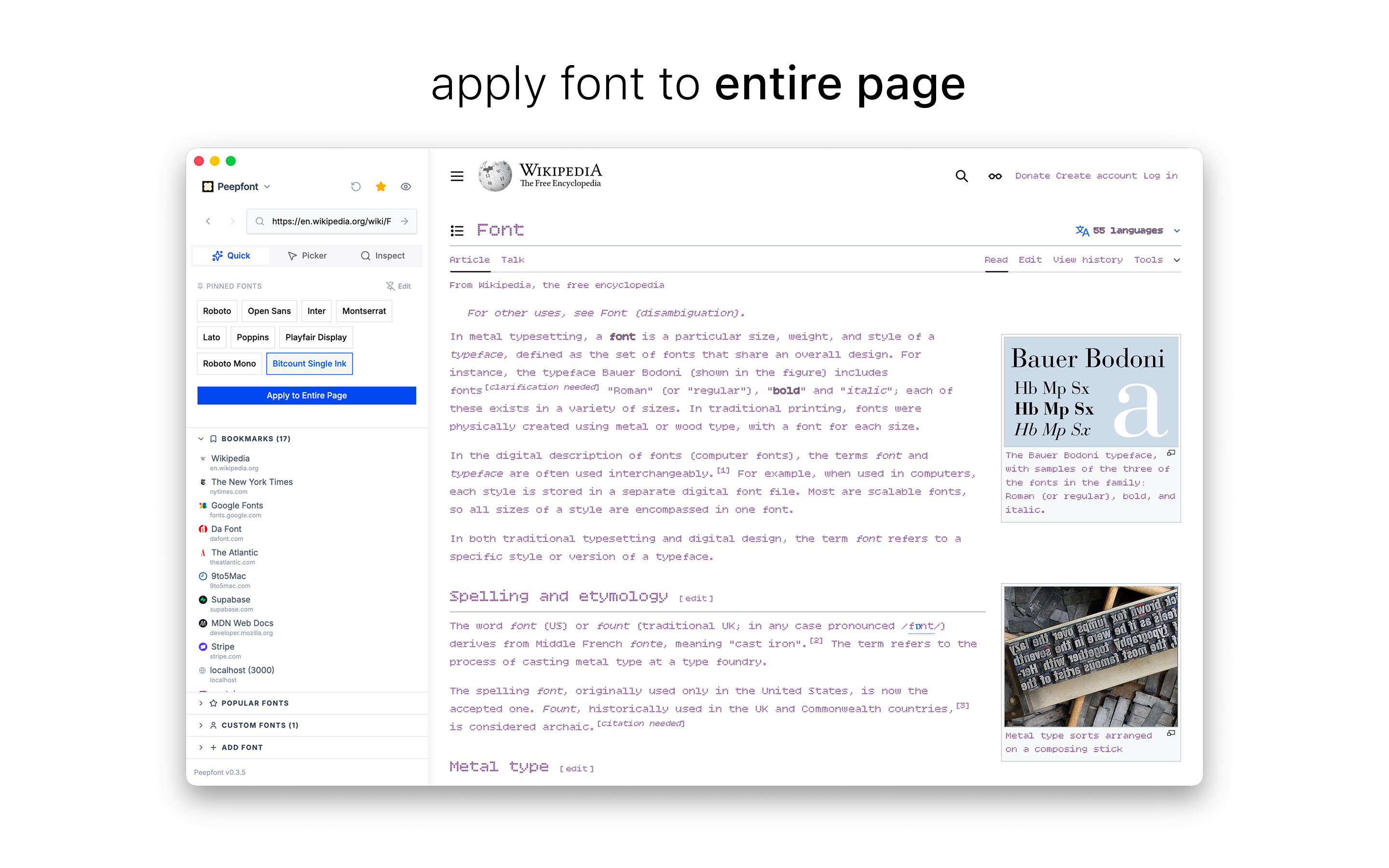Go forward with the right chevron
The width and height of the screenshot is (1389, 868).
point(232,221)
